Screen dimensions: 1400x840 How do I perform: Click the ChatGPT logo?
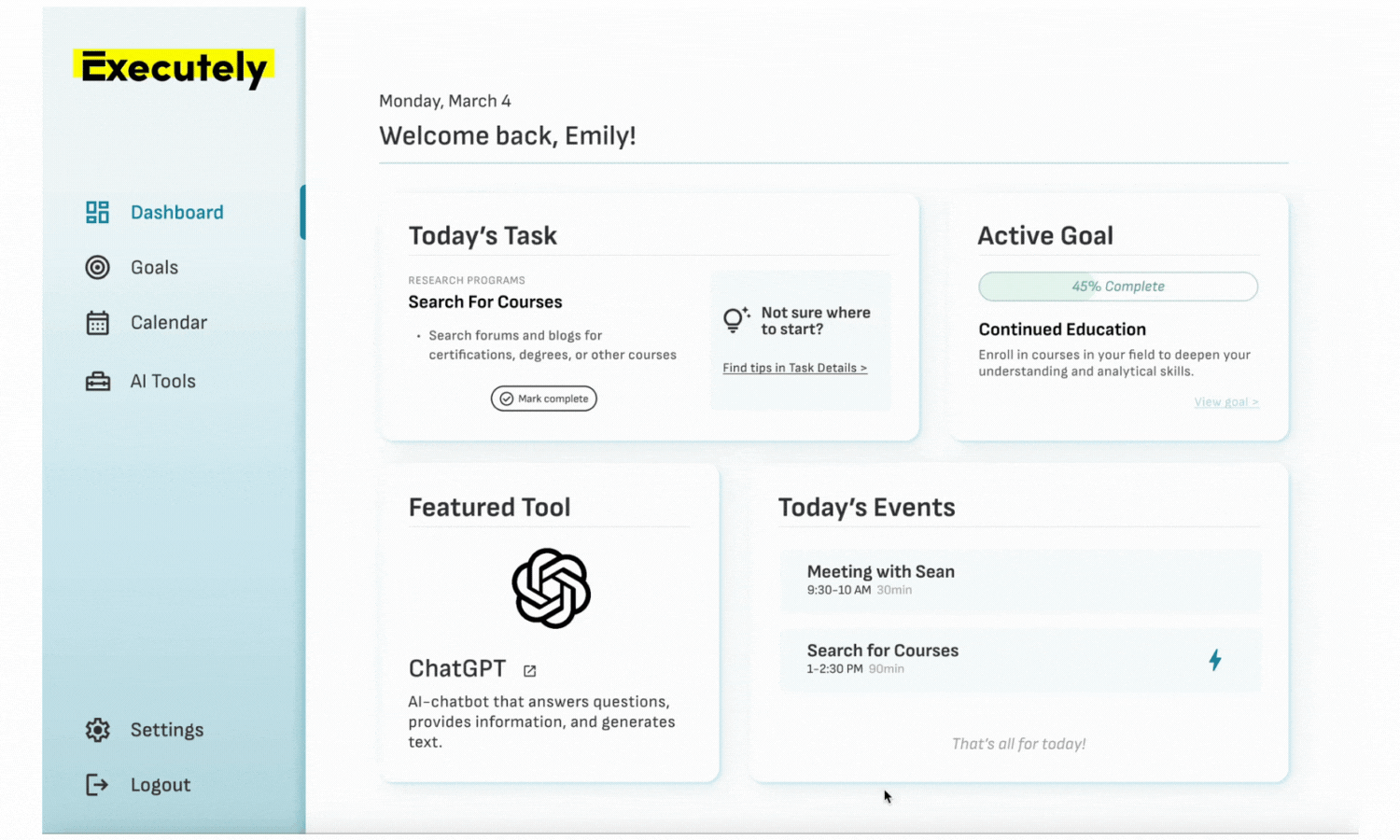[x=551, y=588]
